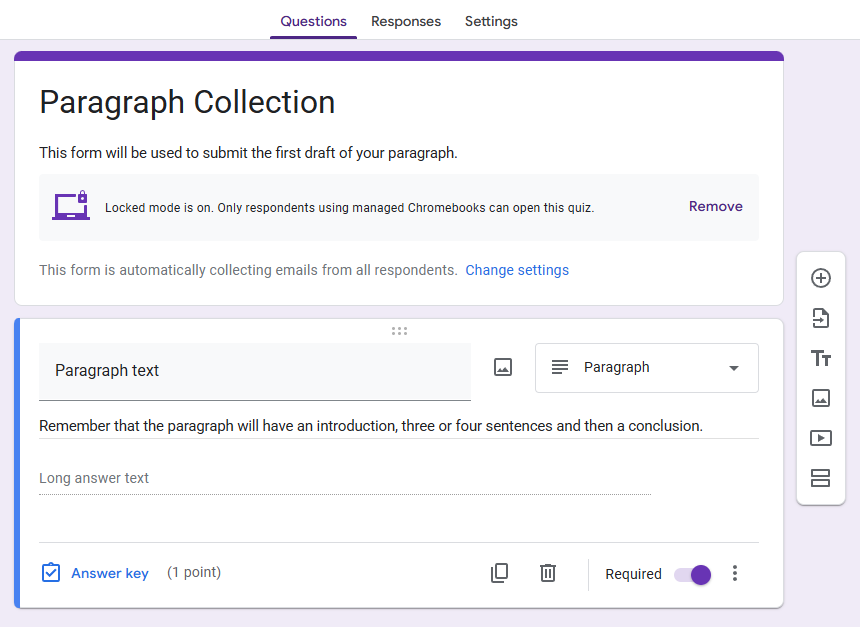Viewport: 860px width, 627px height.
Task: Click the Paragraph text question title field
Action: [x=254, y=371]
